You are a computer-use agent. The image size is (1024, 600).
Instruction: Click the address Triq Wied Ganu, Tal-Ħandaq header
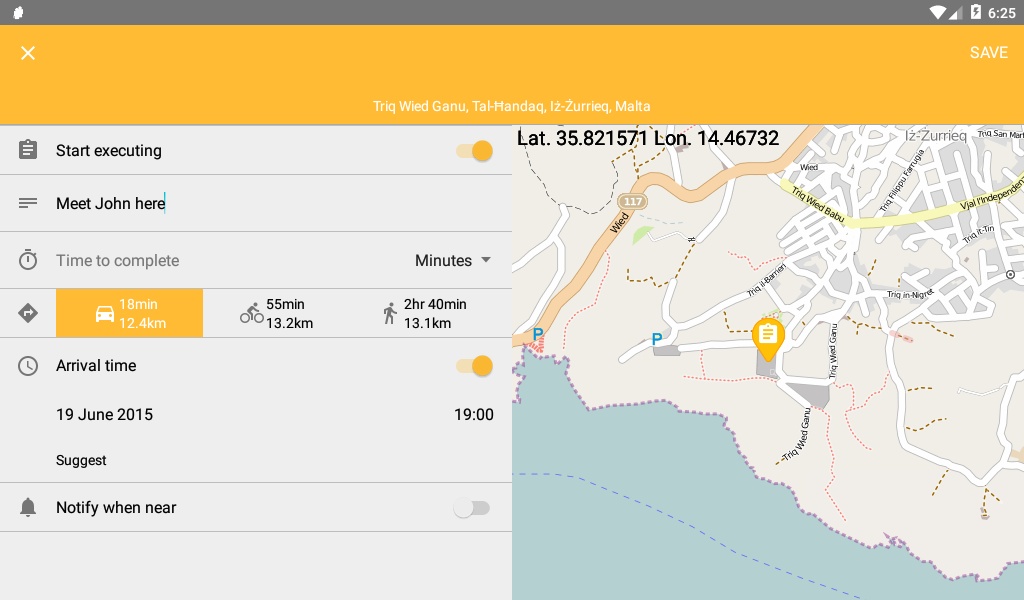[511, 106]
